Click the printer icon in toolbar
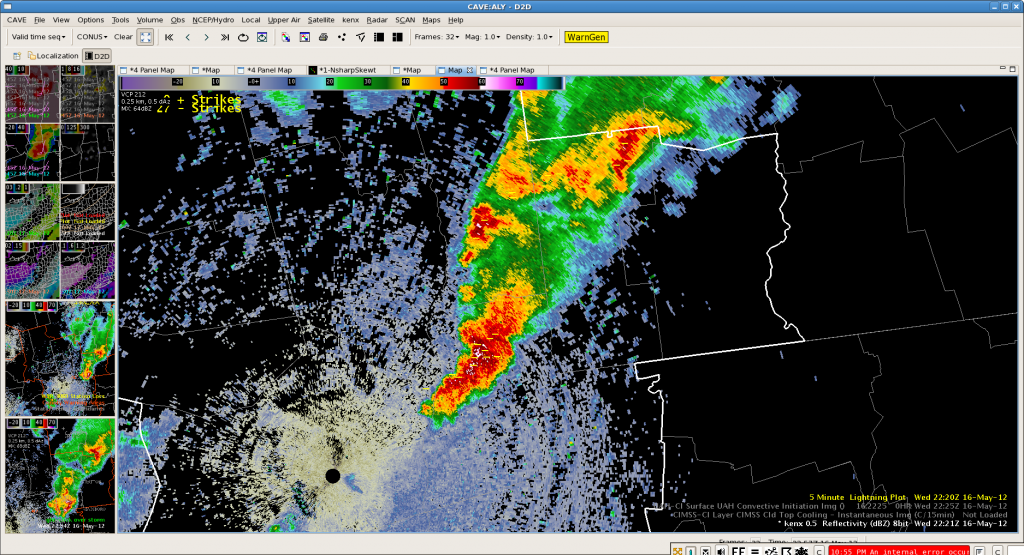 pos(323,37)
